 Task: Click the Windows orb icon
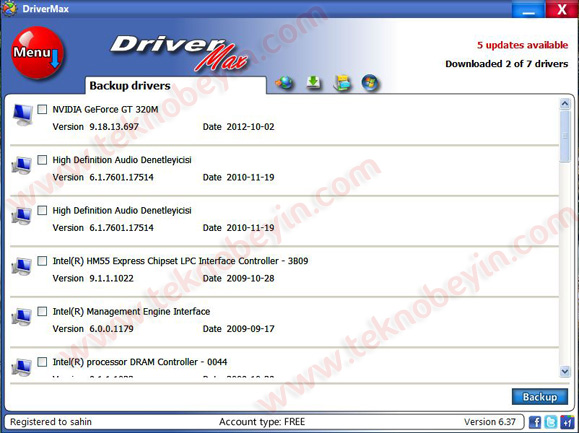click(370, 82)
